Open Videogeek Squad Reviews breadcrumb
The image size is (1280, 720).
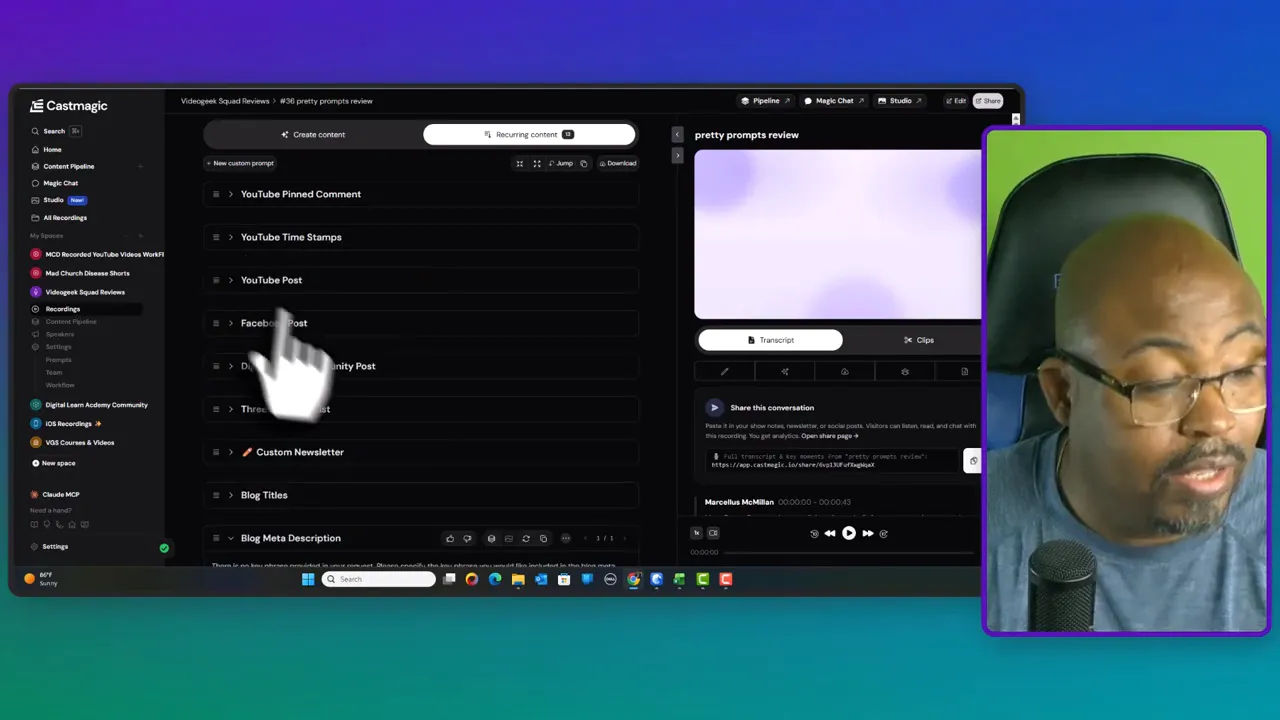[225, 101]
